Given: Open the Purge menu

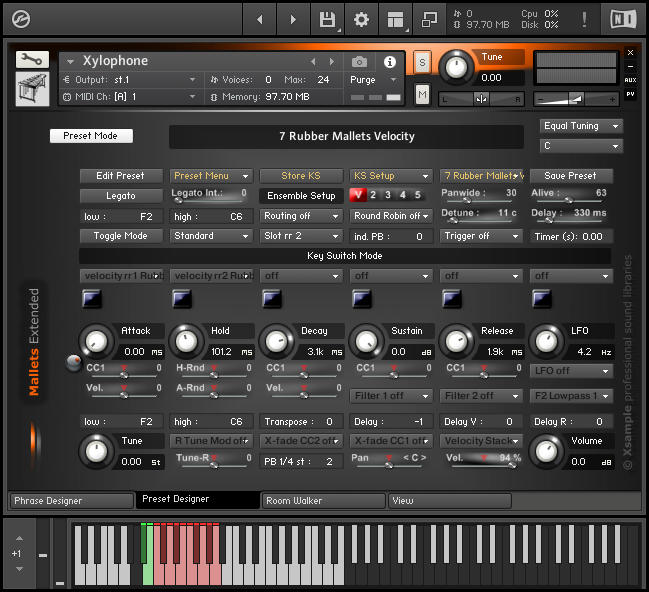Looking at the screenshot, I should pyautogui.click(x=373, y=79).
